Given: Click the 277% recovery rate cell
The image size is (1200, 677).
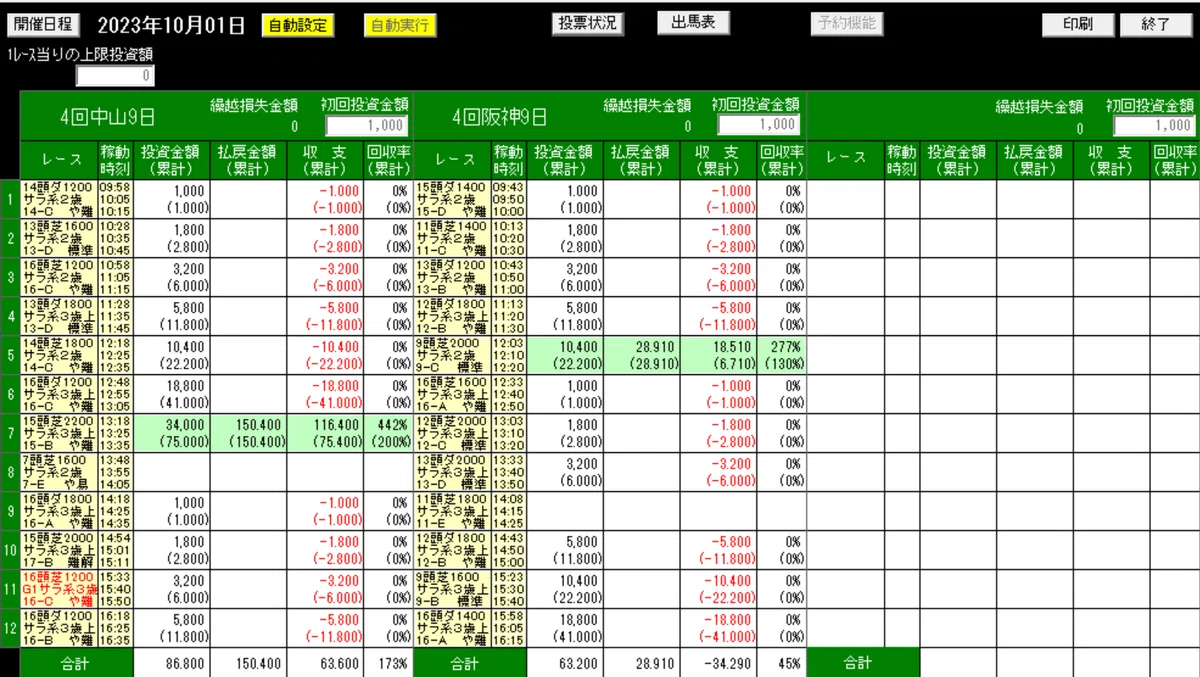Looking at the screenshot, I should (x=782, y=355).
